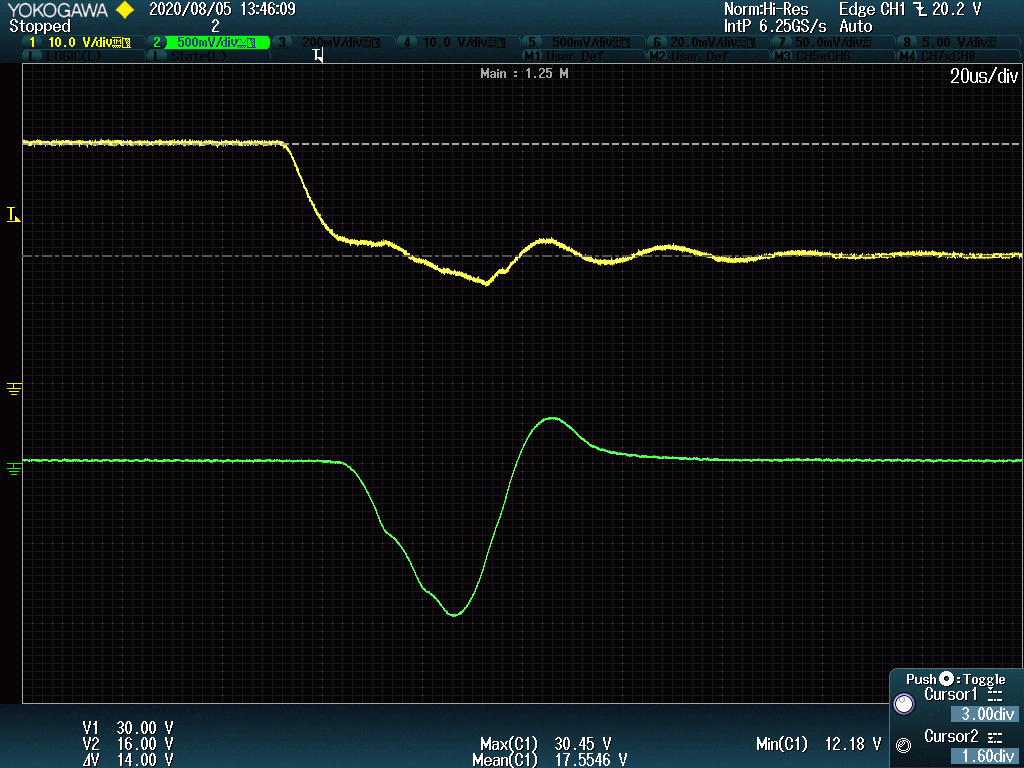Click the Mean(C1) 17.5546 V measurement
Image resolution: width=1024 pixels, height=768 pixels.
(549, 760)
